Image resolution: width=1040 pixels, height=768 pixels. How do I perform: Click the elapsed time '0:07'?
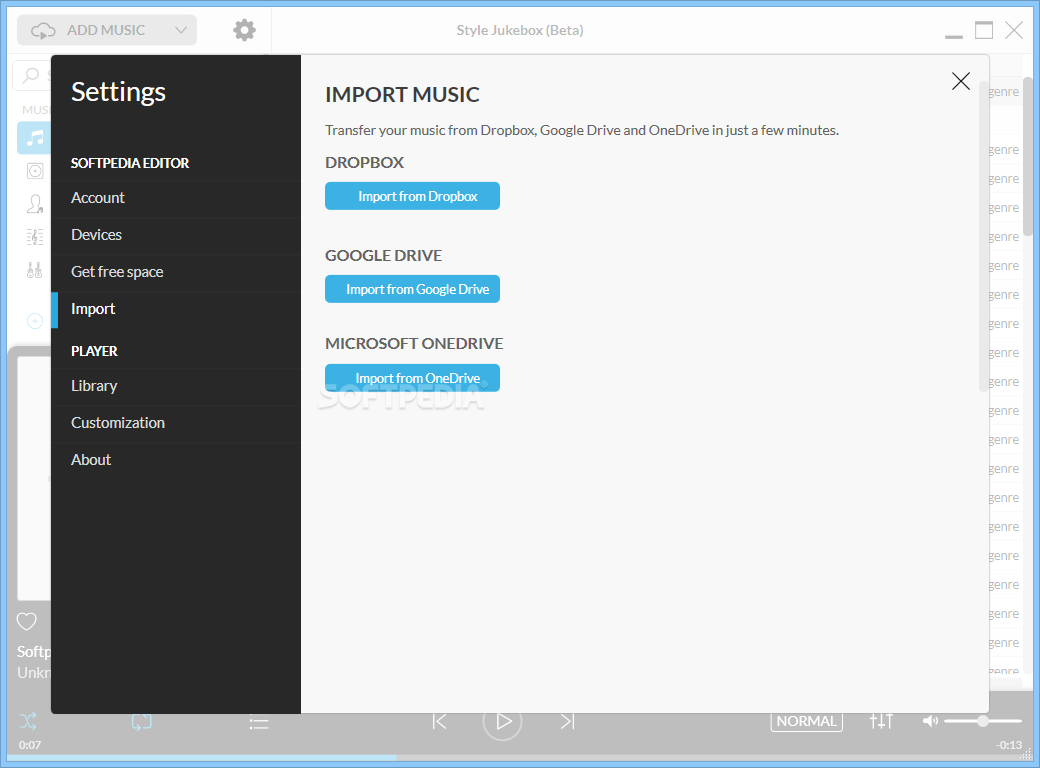point(30,745)
